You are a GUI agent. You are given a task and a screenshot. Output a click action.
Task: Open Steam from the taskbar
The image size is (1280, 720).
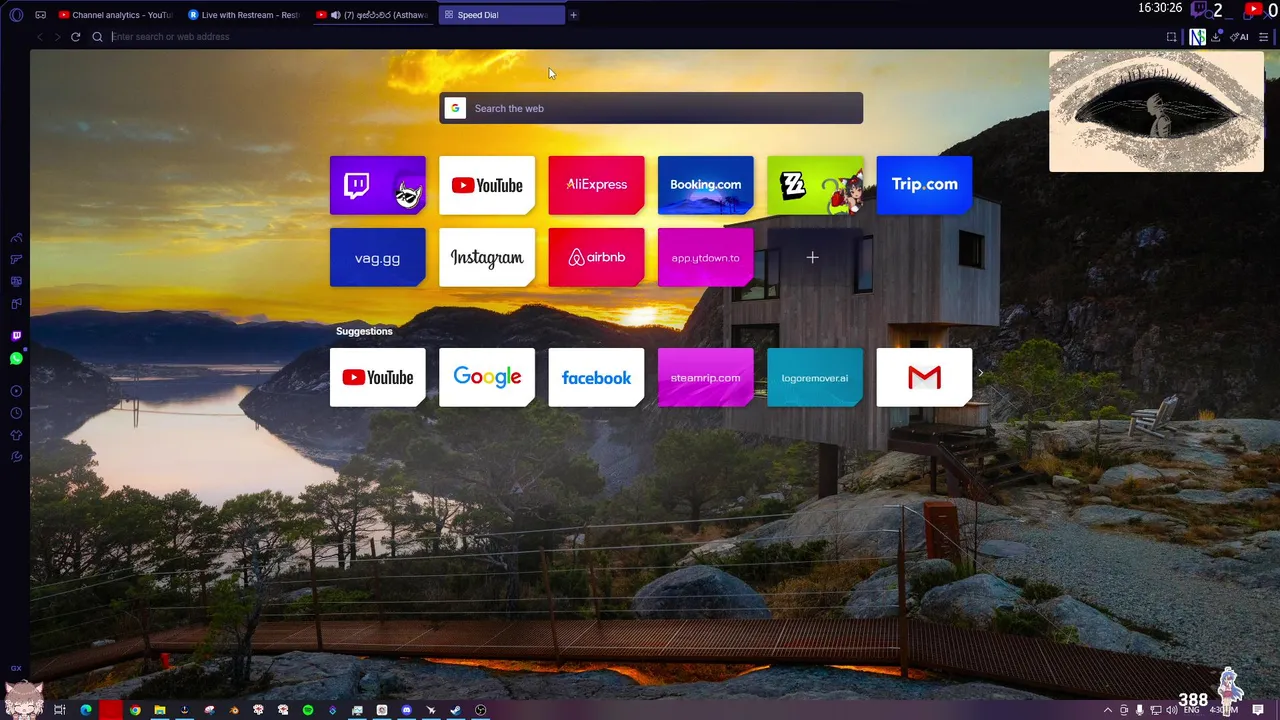click(x=455, y=710)
